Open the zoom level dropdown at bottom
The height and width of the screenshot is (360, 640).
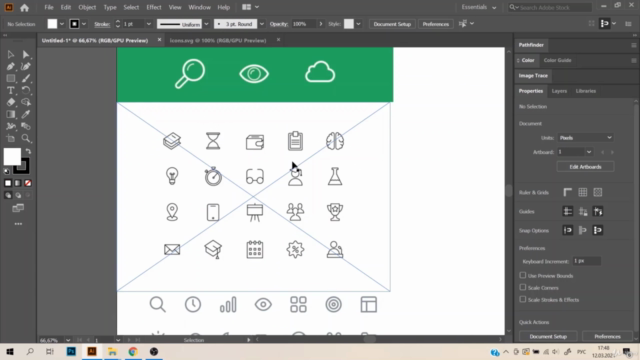tap(68, 340)
